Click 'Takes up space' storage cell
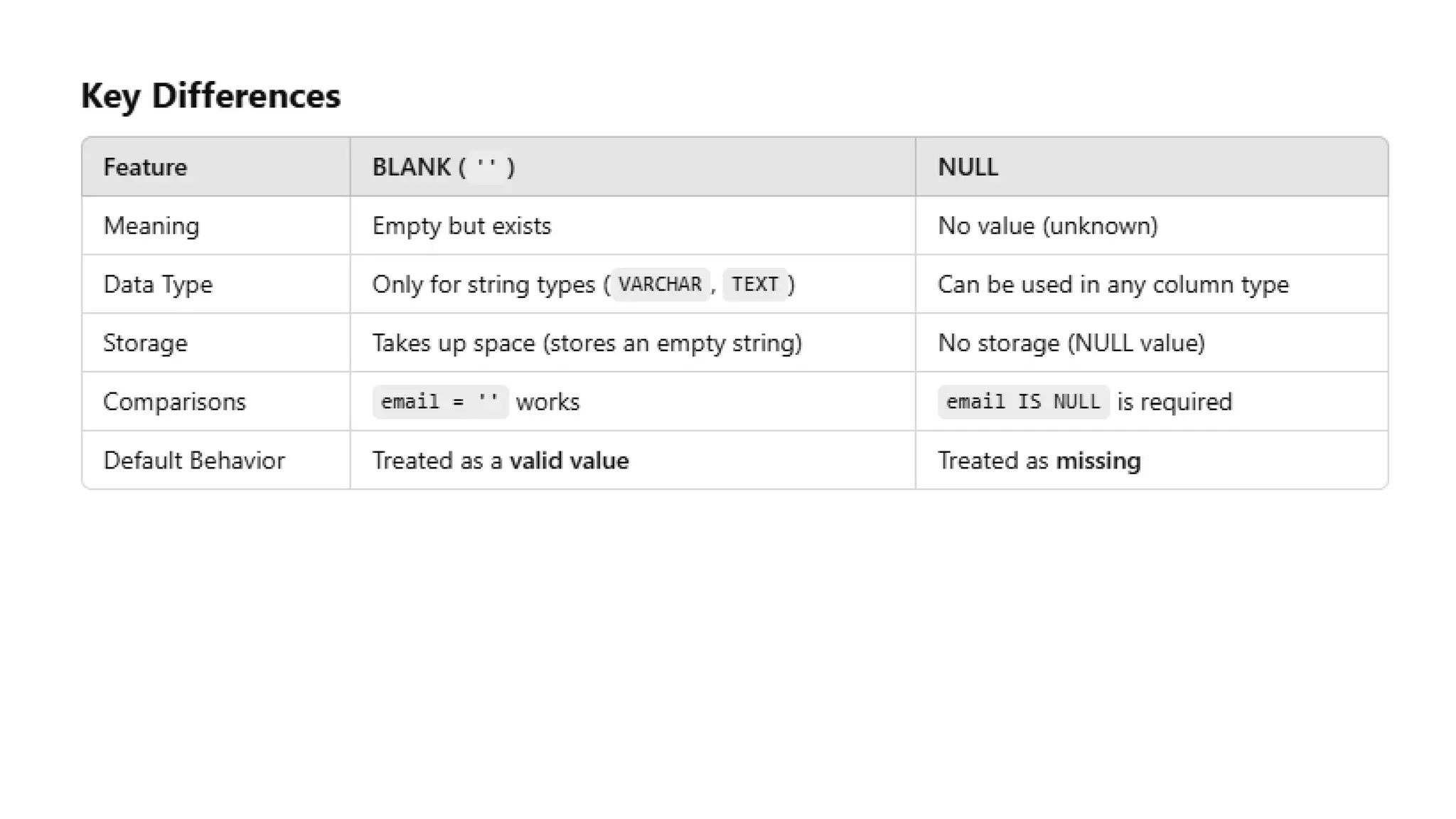The image size is (1456, 819). coord(587,343)
